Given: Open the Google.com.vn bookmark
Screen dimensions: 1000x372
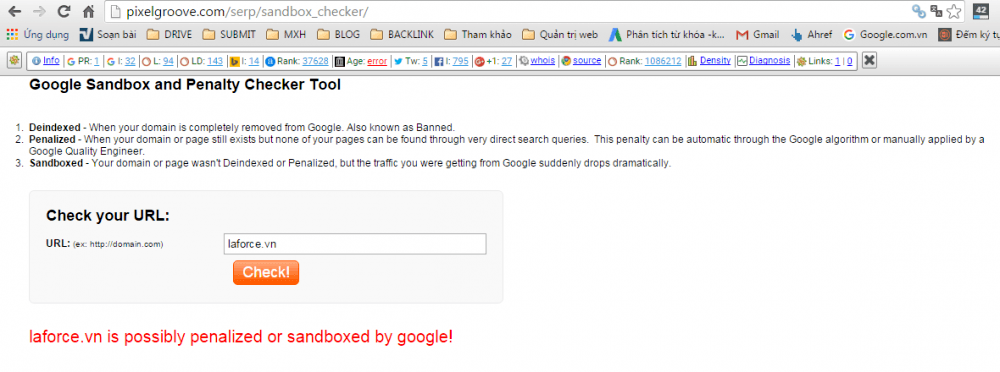Looking at the screenshot, I should pos(885,34).
